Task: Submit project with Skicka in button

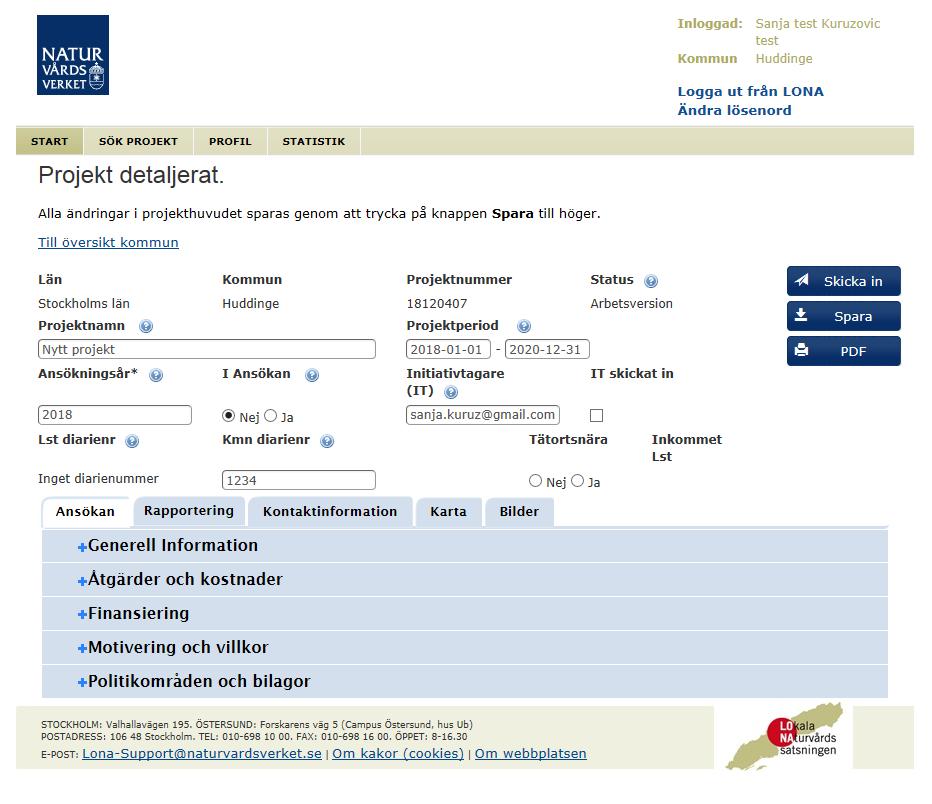Action: coord(843,281)
